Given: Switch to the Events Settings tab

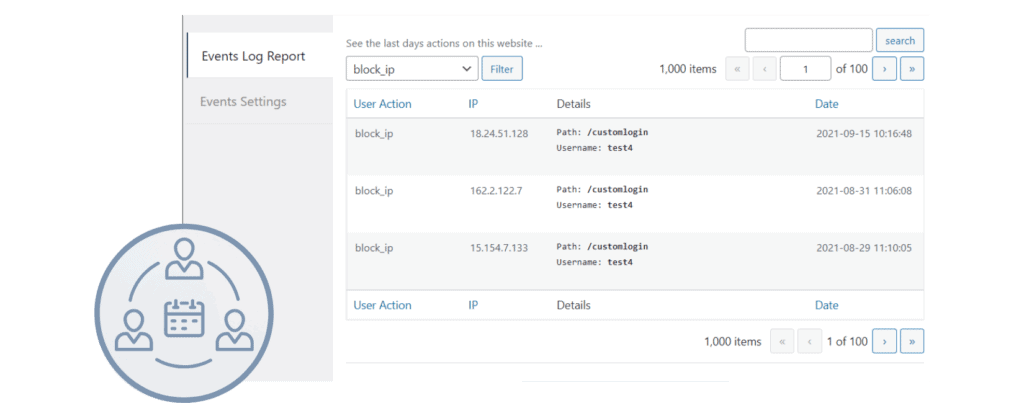Looking at the screenshot, I should click(243, 101).
